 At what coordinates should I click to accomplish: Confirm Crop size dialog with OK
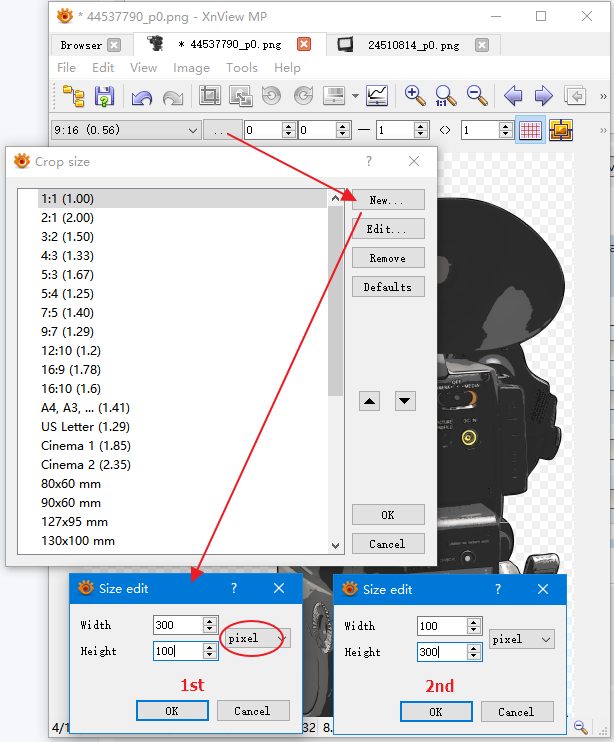pos(388,515)
